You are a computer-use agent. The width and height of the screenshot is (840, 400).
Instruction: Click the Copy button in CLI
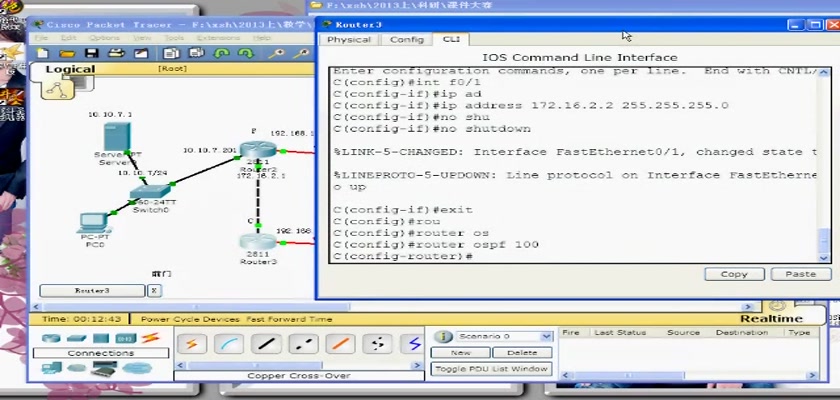tap(734, 274)
